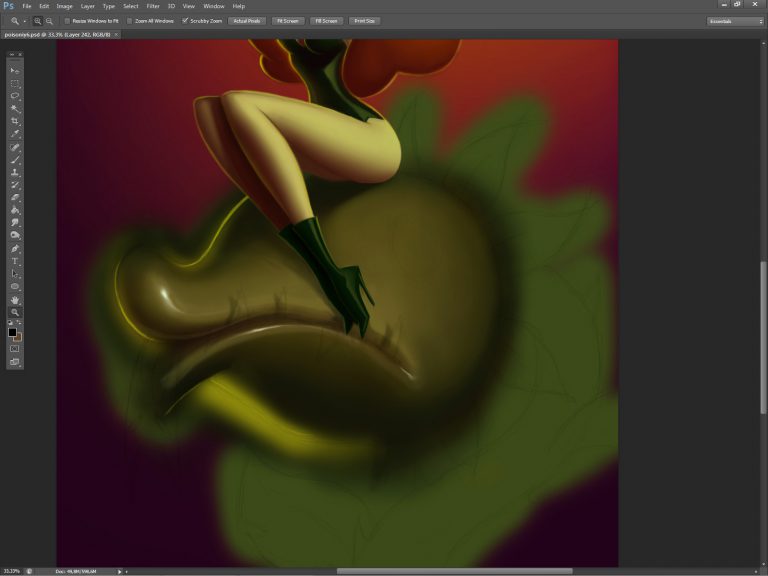
Task: Collapse the toolbox with double-arrow expander
Action: pyautogui.click(x=12, y=54)
